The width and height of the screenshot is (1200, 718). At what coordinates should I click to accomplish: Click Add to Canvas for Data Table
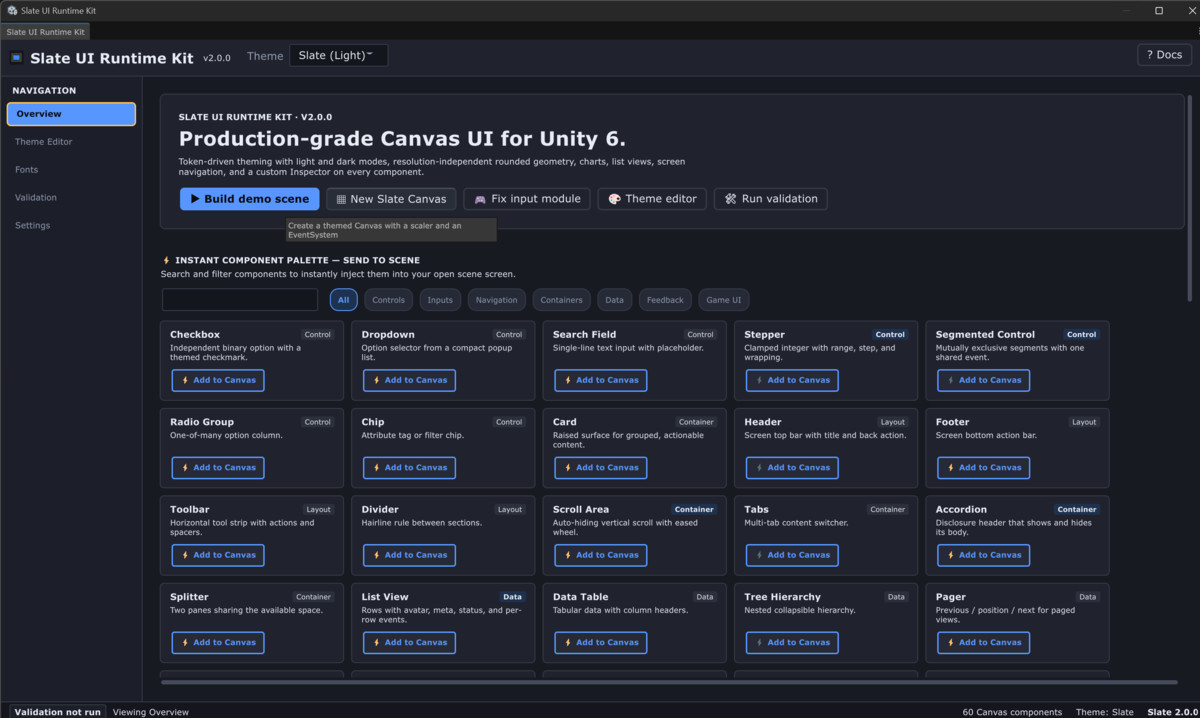[x=600, y=643]
